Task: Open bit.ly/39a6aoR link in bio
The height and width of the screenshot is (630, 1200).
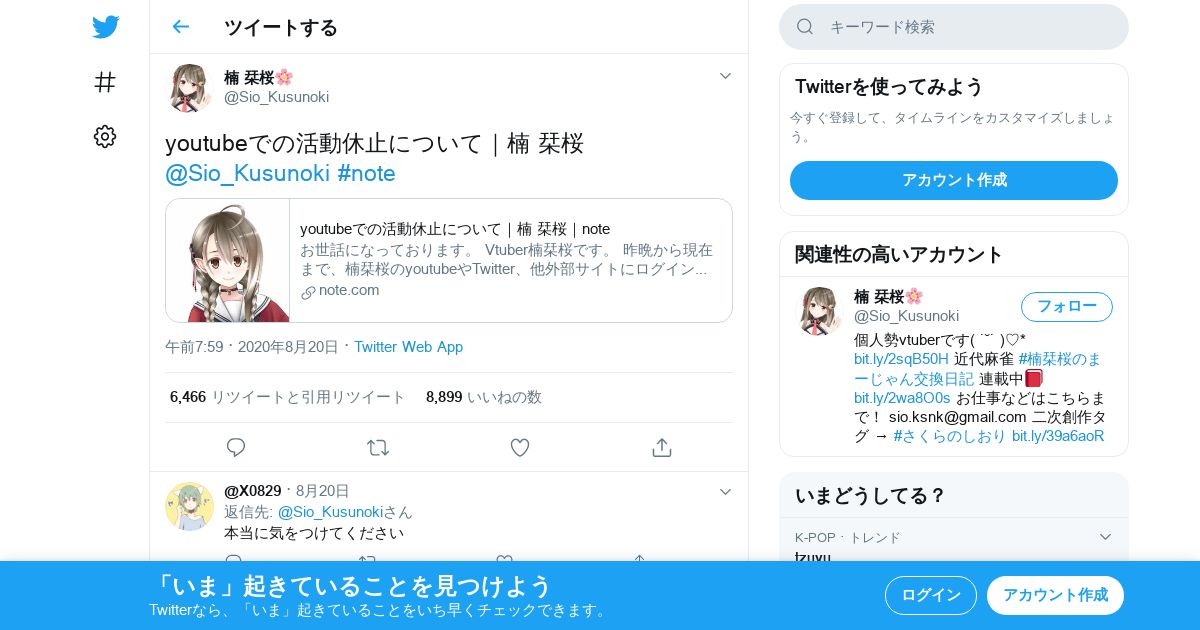Action: pyautogui.click(x=1058, y=436)
